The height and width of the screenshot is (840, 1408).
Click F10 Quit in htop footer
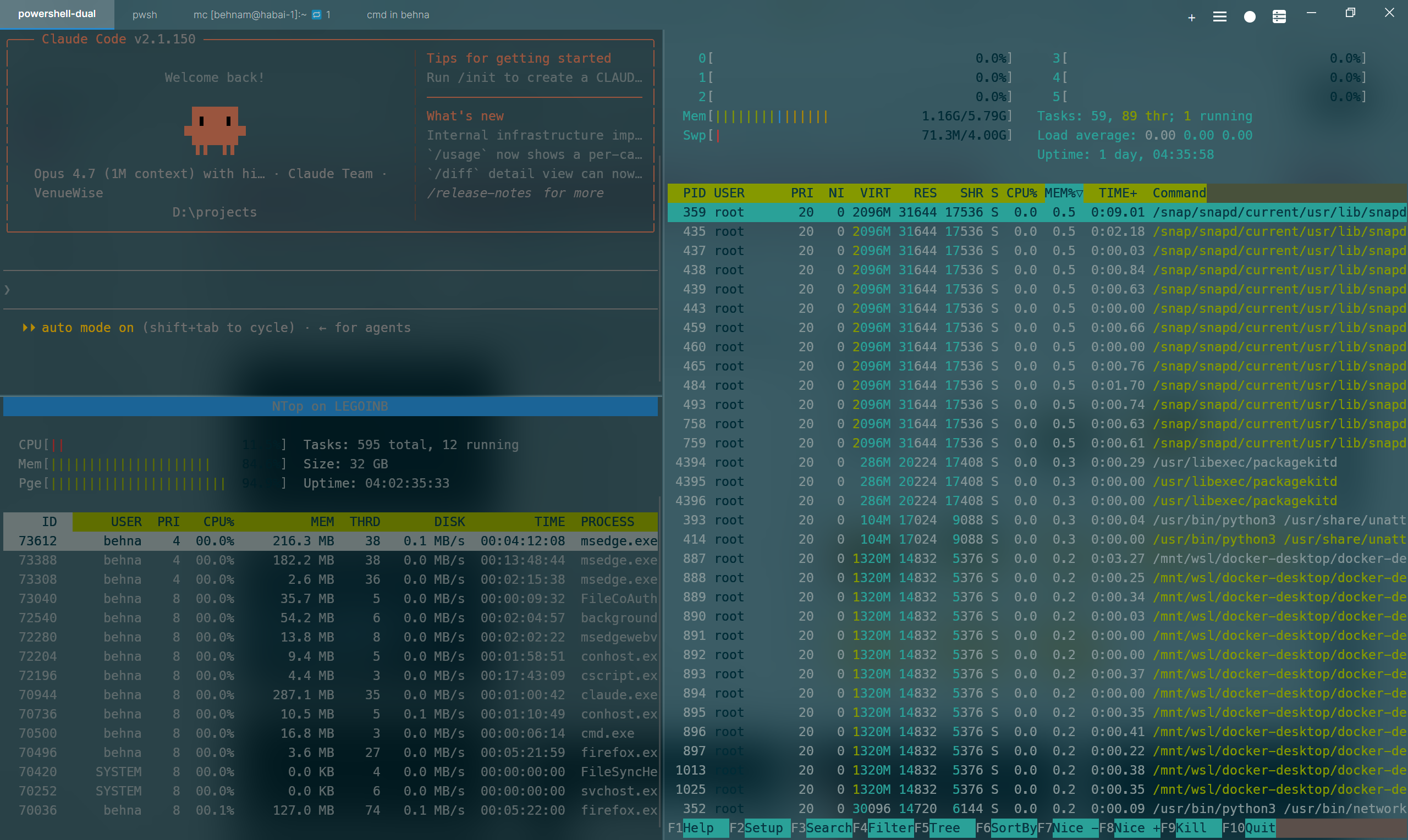click(1250, 827)
